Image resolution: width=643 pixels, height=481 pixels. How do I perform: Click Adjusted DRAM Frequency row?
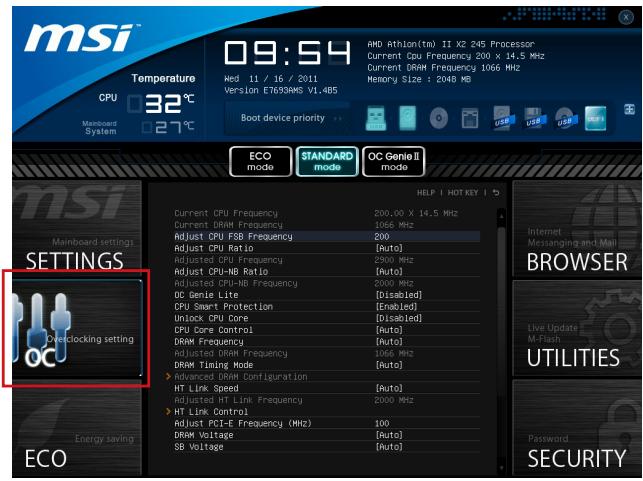pyautogui.click(x=327, y=353)
